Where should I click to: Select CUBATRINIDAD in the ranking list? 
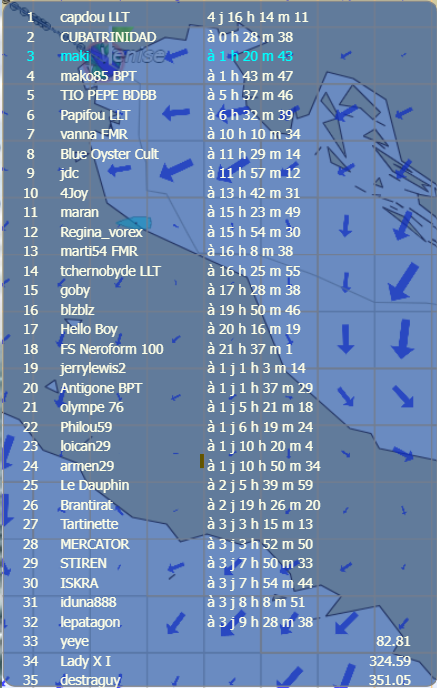(x=108, y=37)
